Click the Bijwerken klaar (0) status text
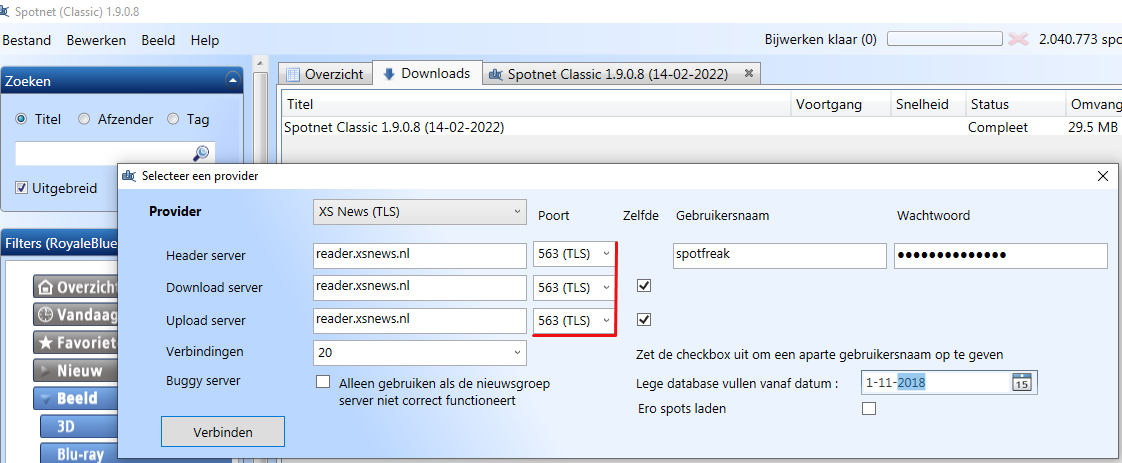Viewport: 1122px width, 463px height. click(x=821, y=39)
